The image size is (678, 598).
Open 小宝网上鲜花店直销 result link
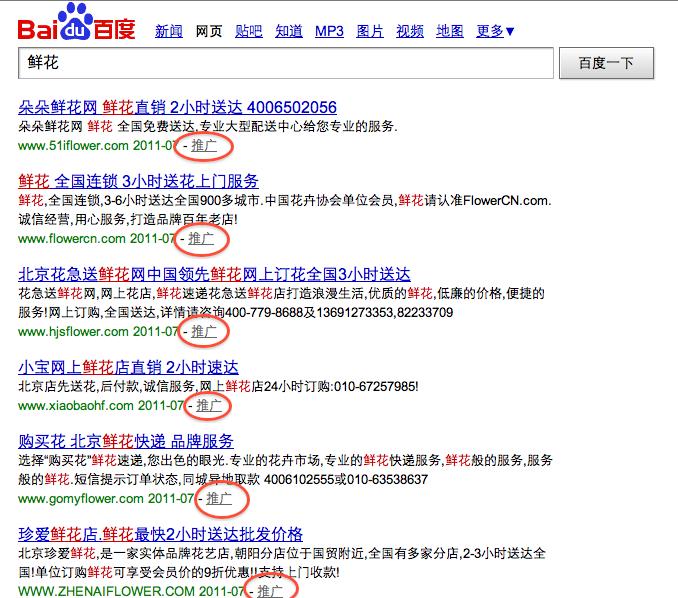point(128,368)
